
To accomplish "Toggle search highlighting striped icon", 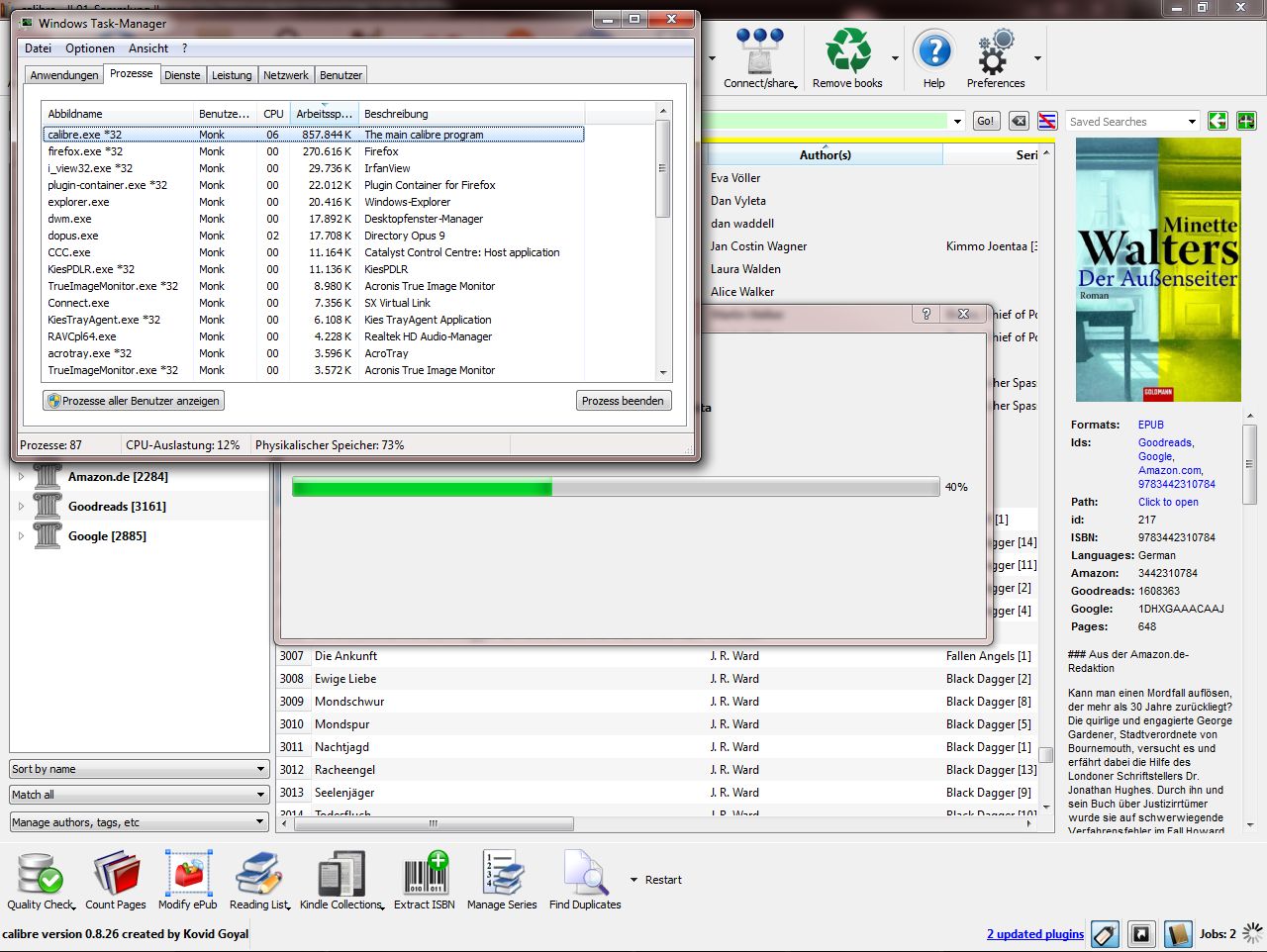I will (1047, 121).
